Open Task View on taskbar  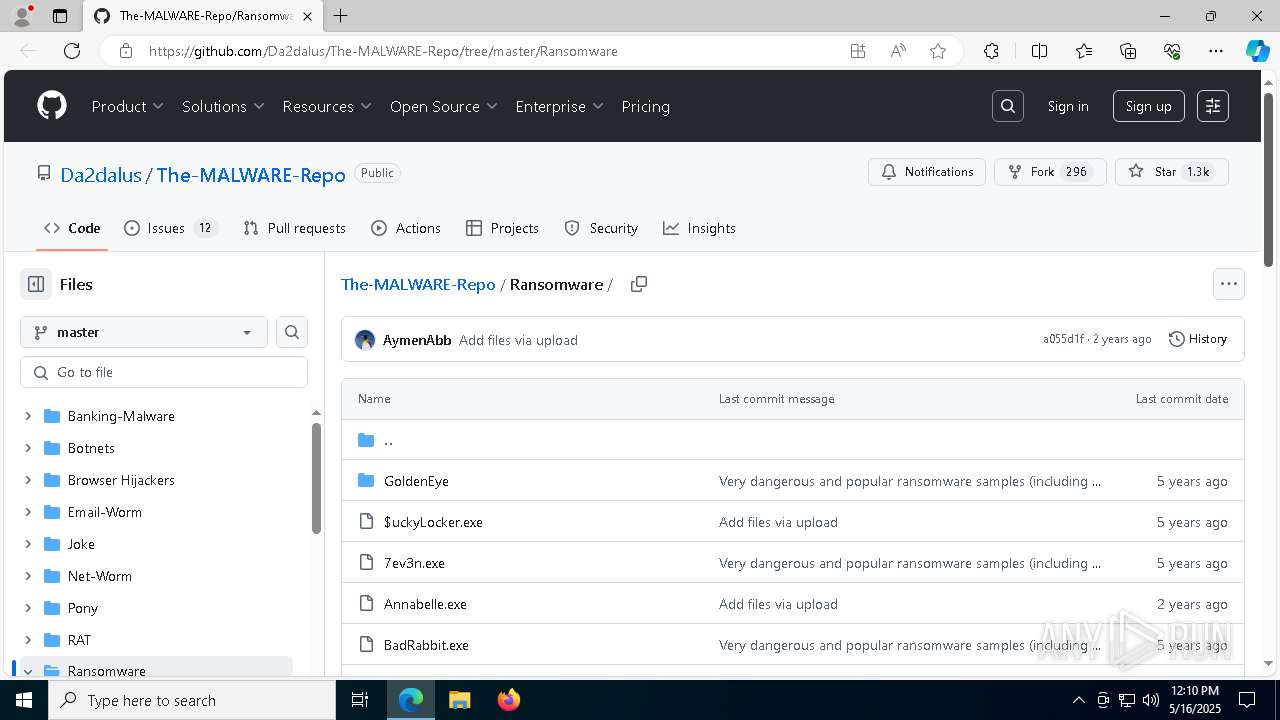(360, 700)
